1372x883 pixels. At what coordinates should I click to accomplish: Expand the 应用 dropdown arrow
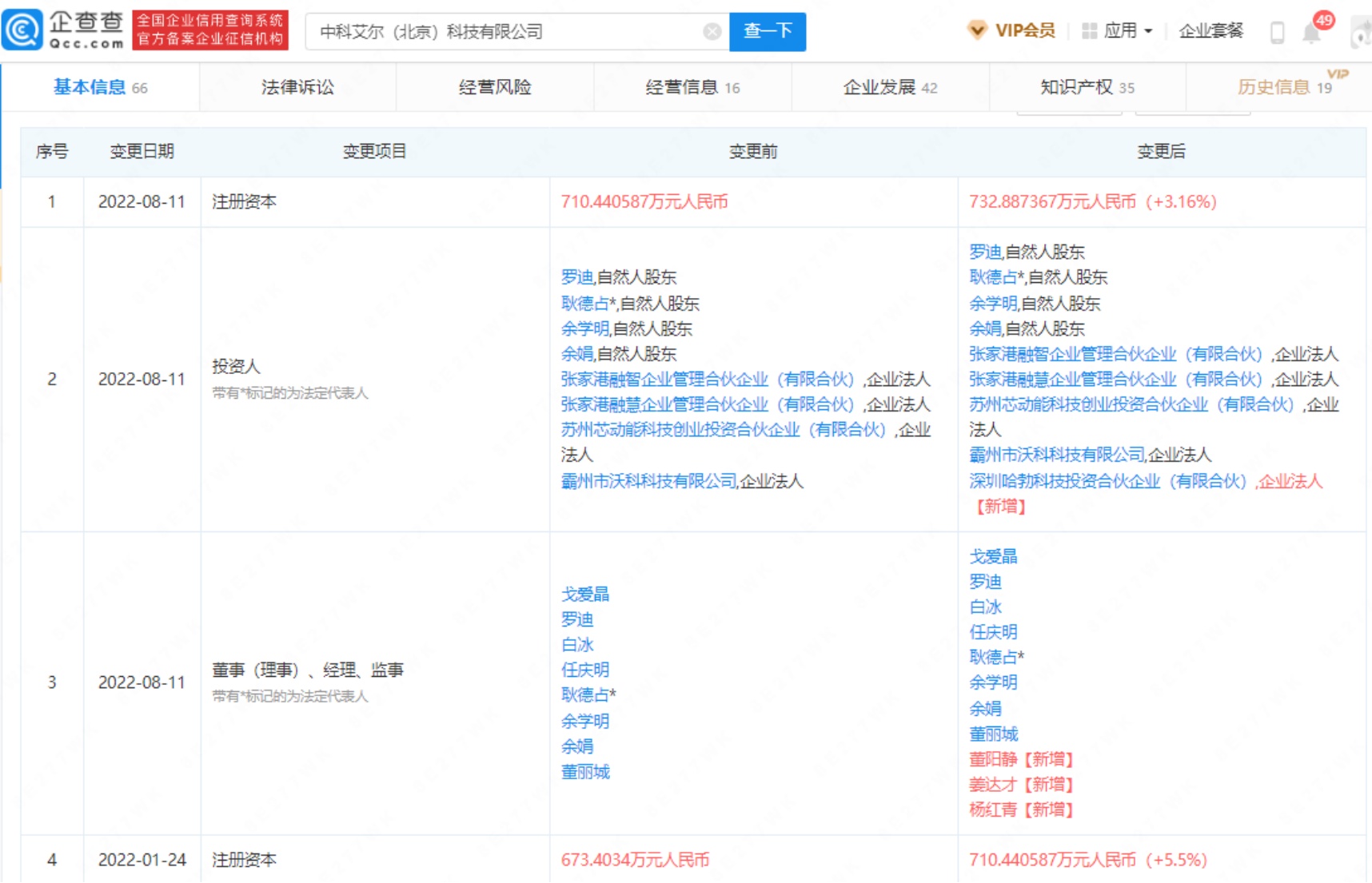(1149, 31)
